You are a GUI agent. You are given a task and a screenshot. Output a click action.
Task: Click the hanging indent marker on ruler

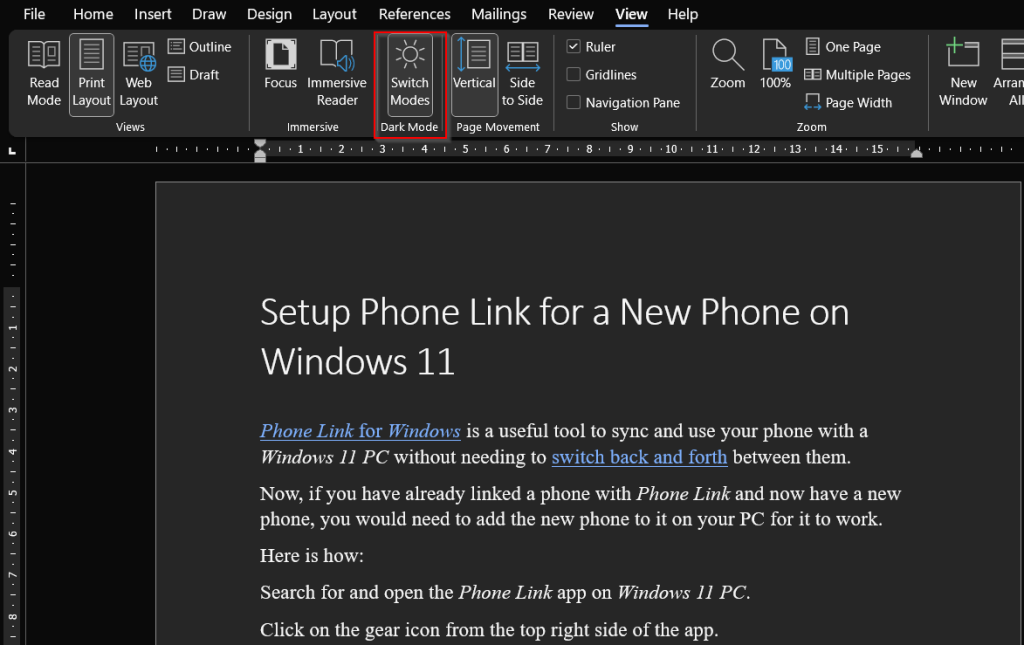coord(260,153)
